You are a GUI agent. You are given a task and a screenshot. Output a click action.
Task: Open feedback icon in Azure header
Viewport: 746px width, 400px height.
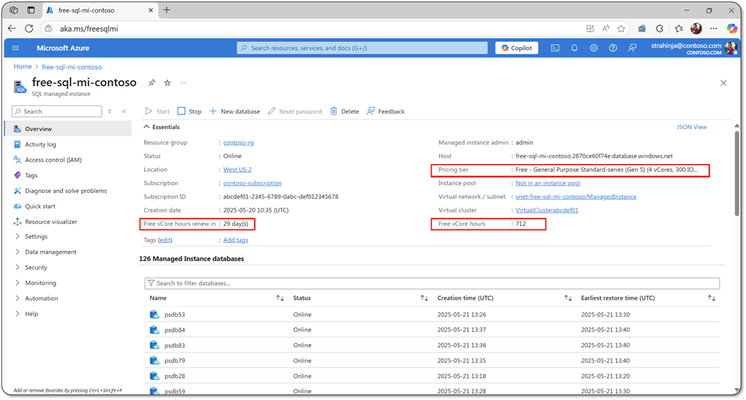point(632,48)
